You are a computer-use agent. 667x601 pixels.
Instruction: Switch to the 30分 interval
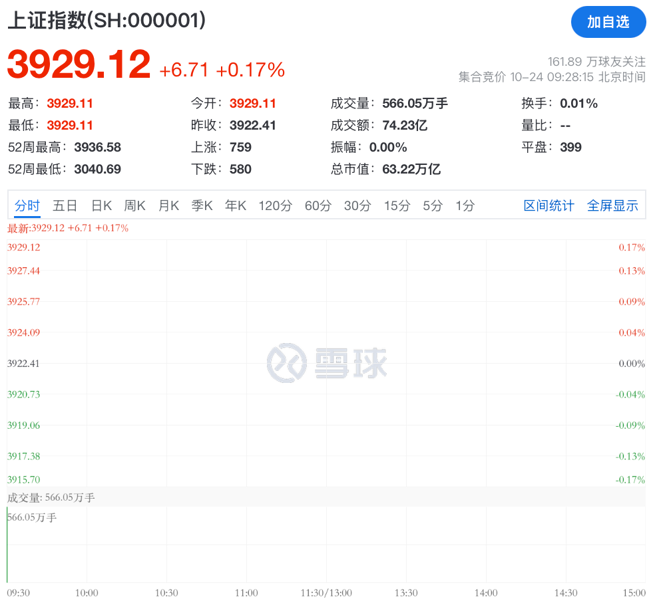tap(357, 206)
